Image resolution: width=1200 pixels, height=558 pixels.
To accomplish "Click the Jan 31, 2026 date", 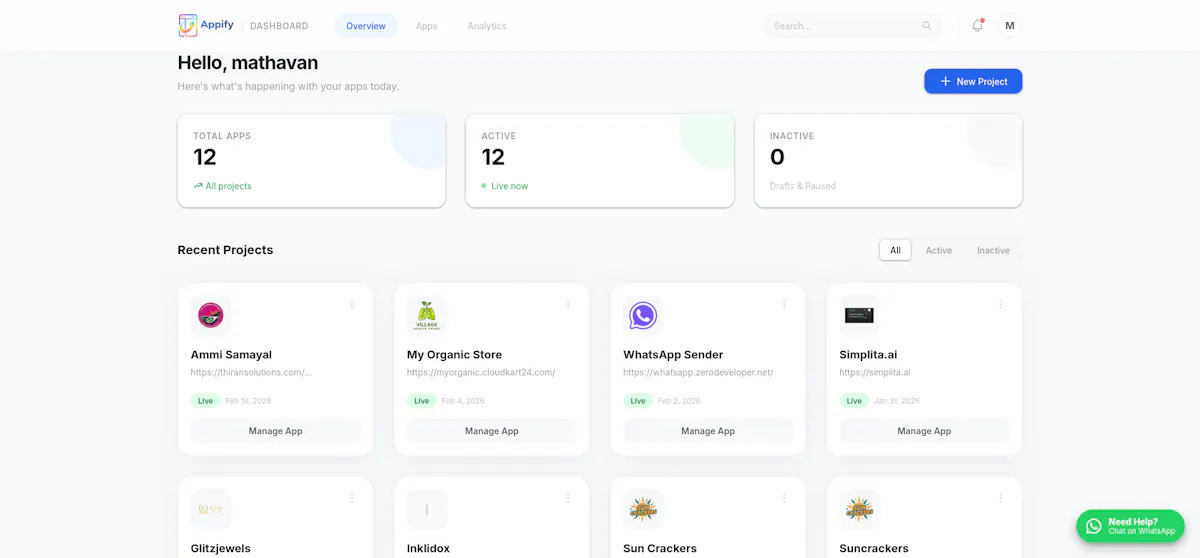I will click(897, 401).
